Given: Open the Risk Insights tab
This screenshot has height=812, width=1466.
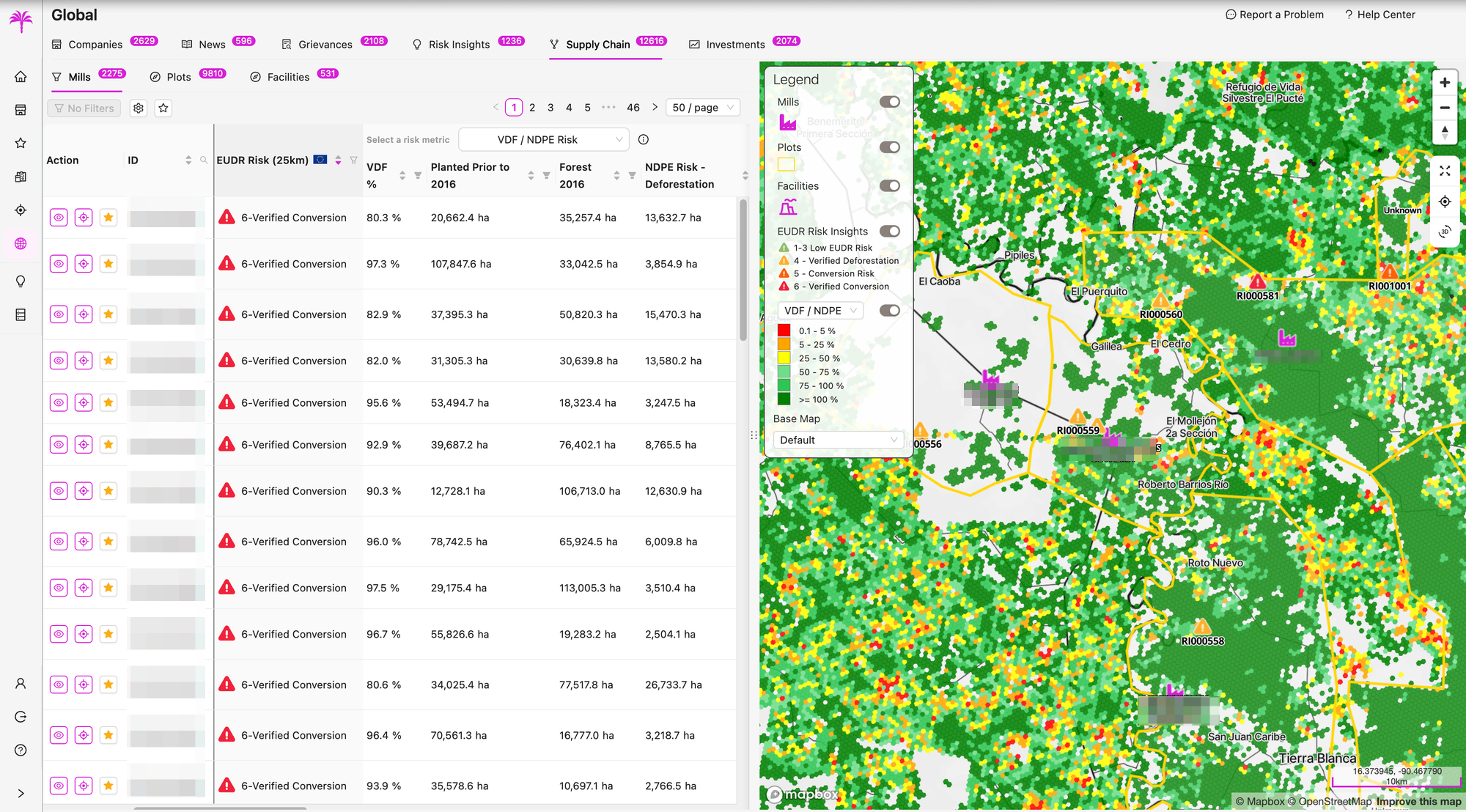Looking at the screenshot, I should [x=460, y=45].
